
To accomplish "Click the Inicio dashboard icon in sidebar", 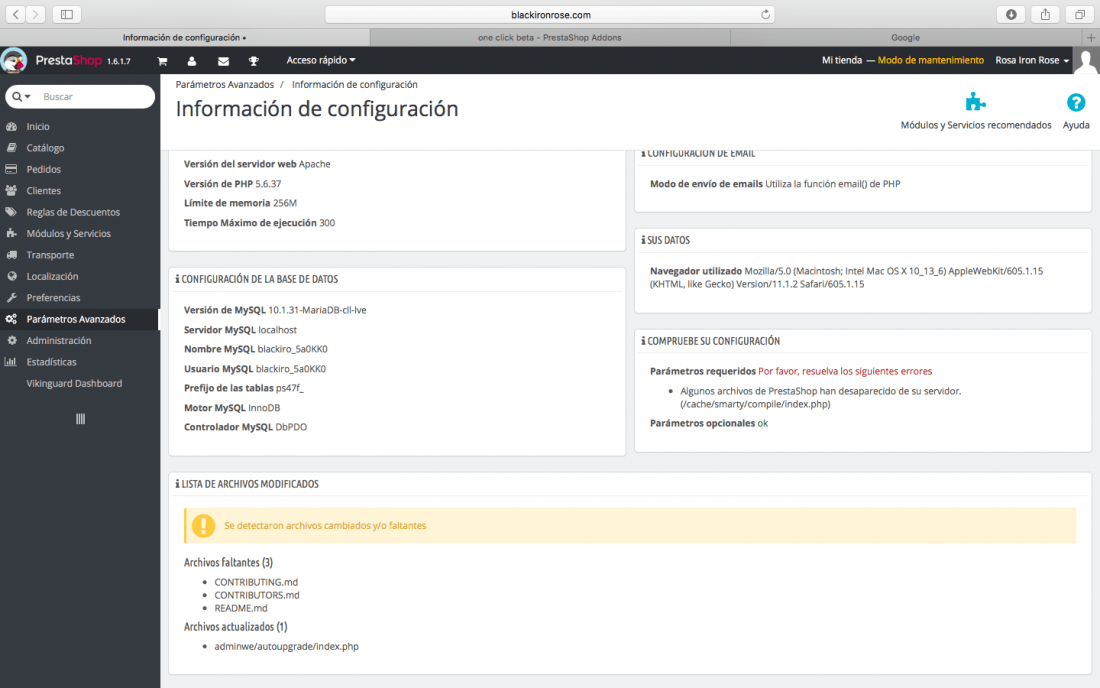I will click(x=11, y=126).
